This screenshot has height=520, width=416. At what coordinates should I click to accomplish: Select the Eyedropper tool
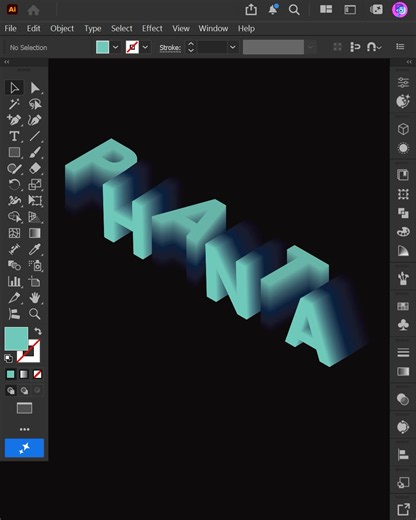35,249
